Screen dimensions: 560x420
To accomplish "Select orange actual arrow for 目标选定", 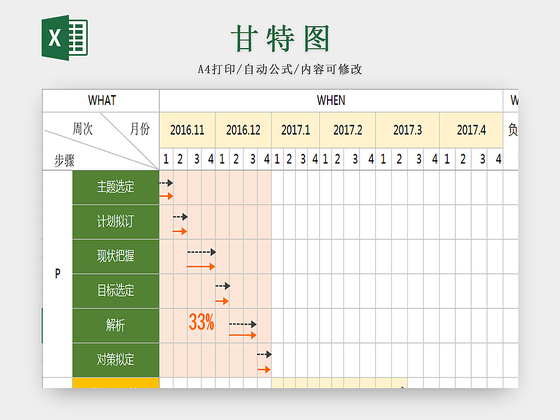I will (222, 301).
